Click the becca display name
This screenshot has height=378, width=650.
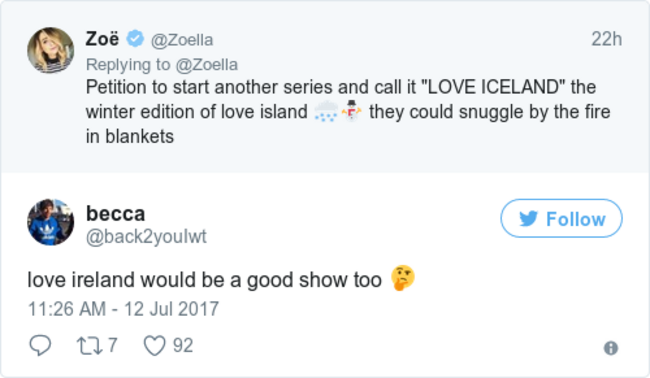[115, 214]
